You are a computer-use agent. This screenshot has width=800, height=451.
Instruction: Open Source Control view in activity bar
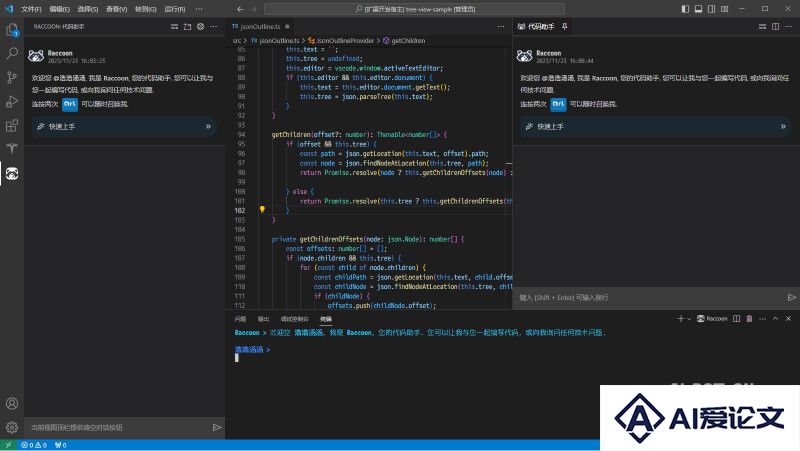point(12,77)
